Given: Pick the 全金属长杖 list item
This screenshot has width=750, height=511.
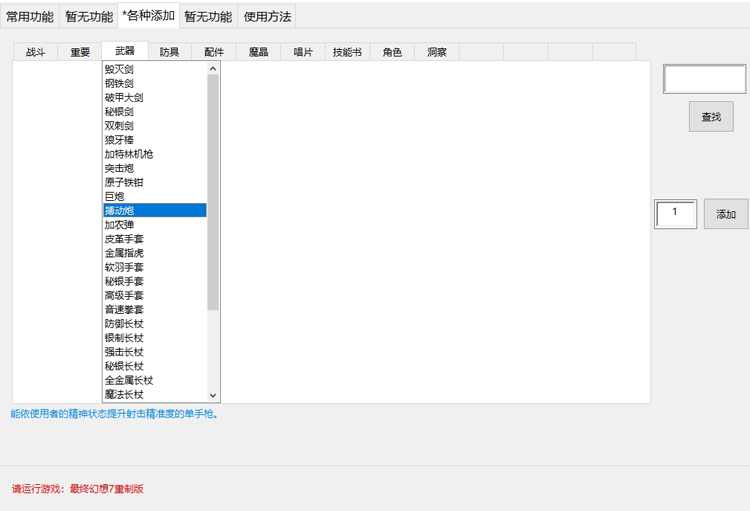Looking at the screenshot, I should click(x=155, y=380).
